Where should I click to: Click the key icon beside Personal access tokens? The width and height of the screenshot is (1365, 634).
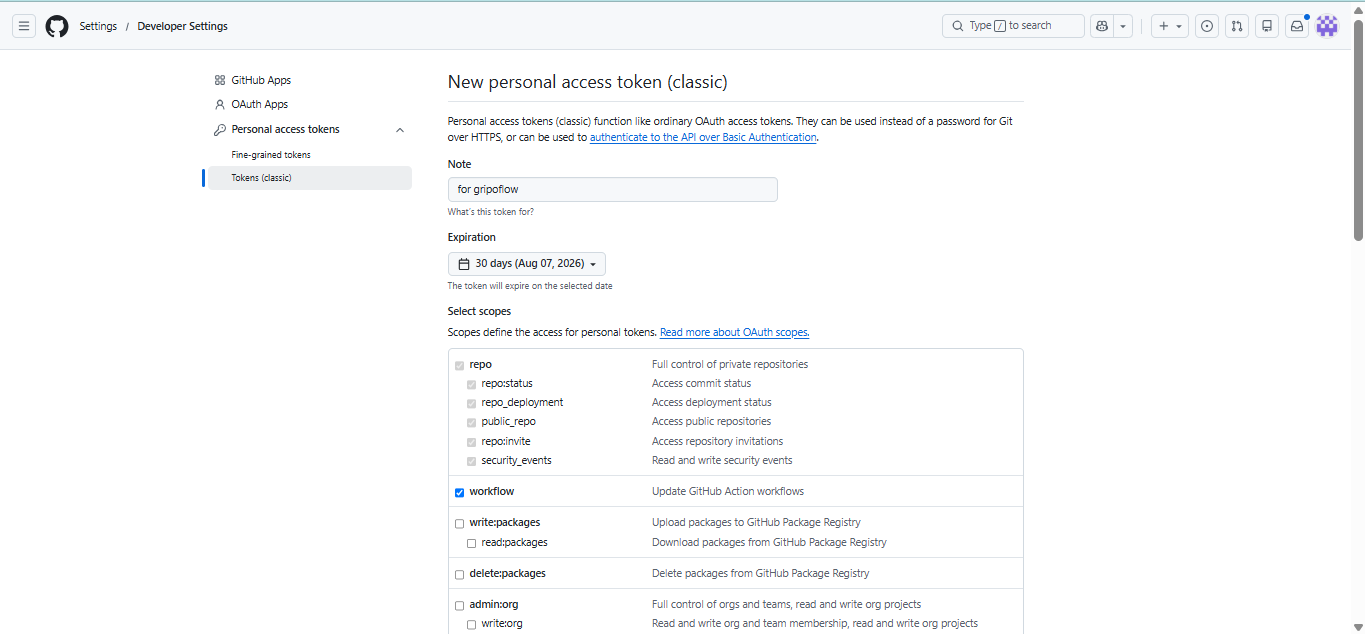[x=220, y=130]
